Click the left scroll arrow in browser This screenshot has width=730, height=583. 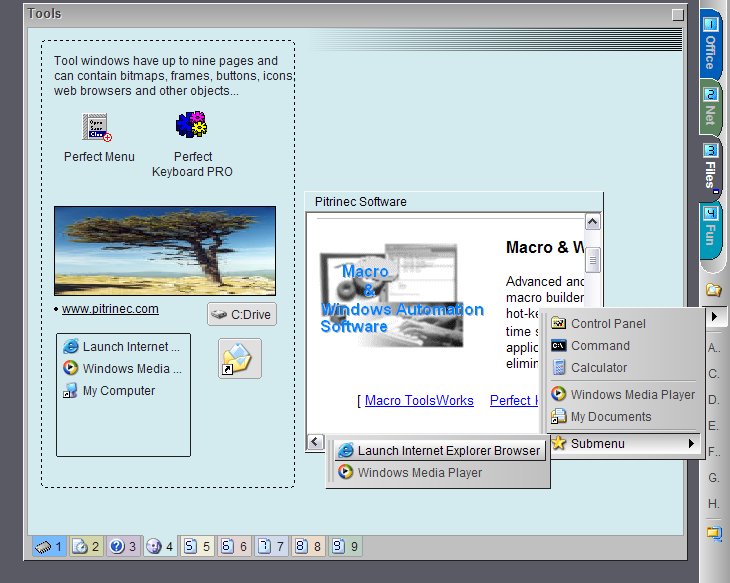tap(315, 441)
